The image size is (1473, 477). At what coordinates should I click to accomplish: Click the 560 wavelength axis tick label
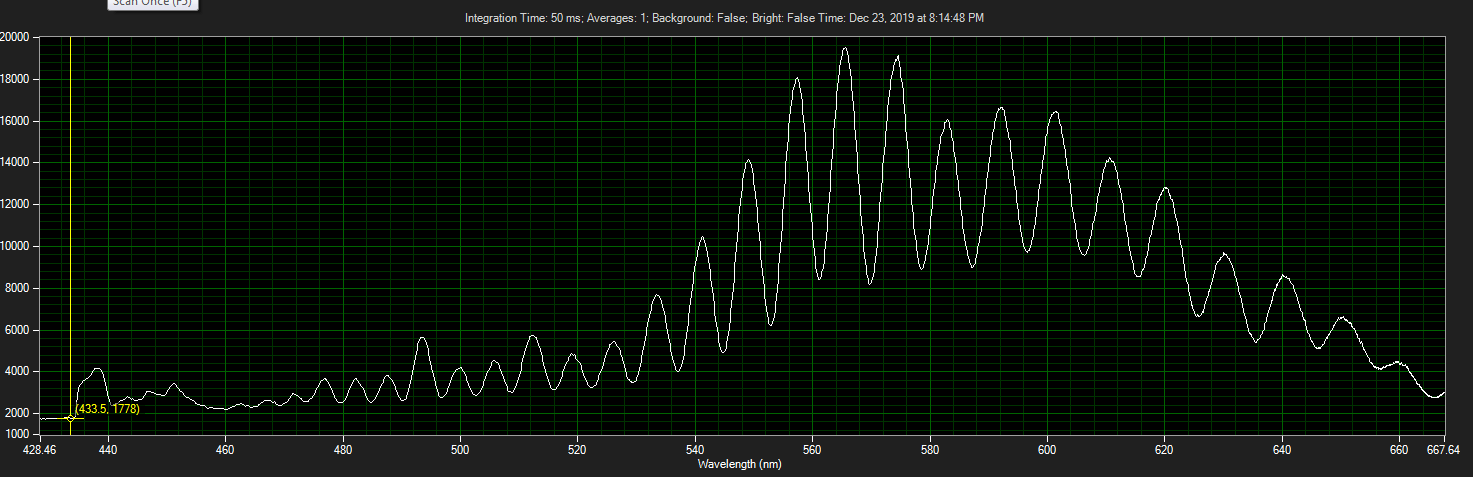pyautogui.click(x=812, y=451)
